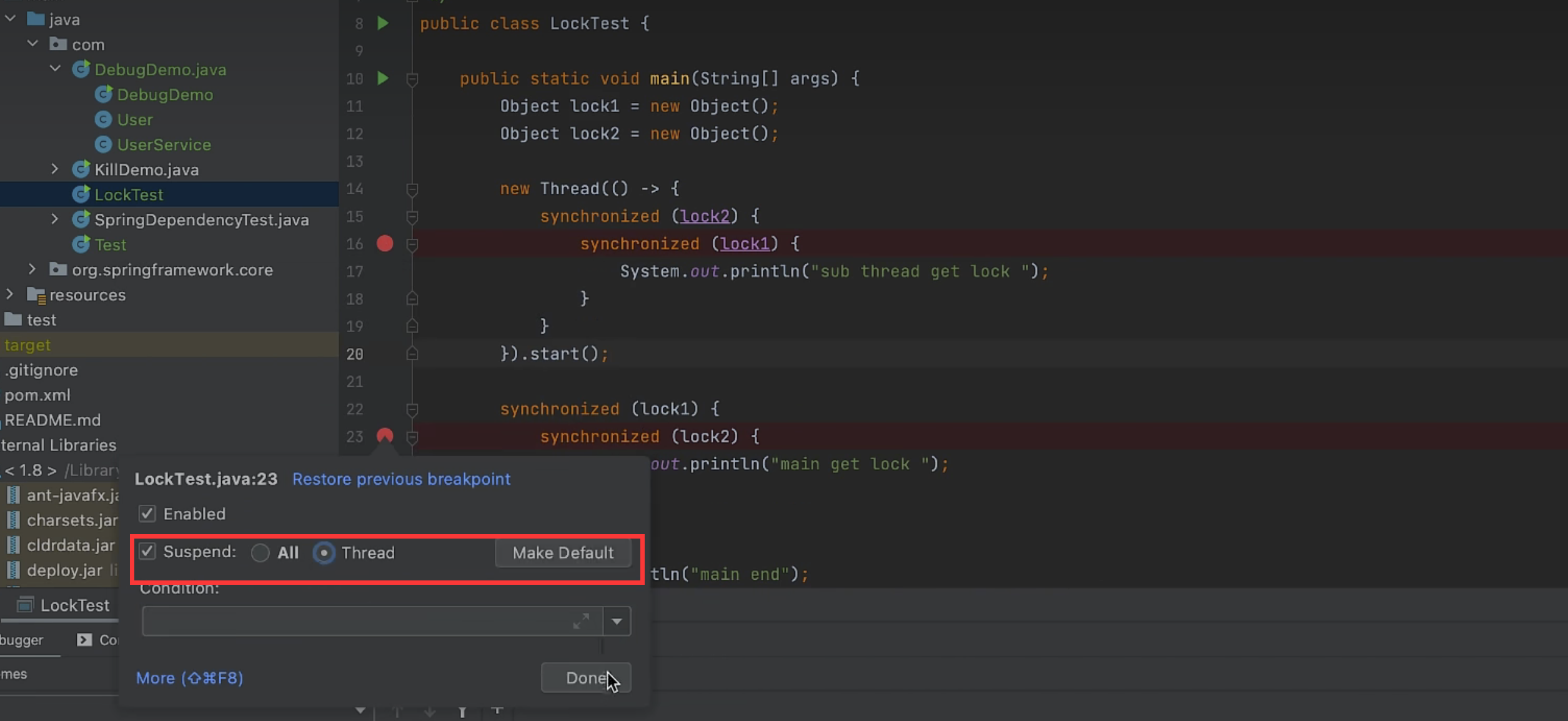Viewport: 1568px width, 721px height.
Task: Toggle the Suspend checkbox
Action: tap(147, 552)
